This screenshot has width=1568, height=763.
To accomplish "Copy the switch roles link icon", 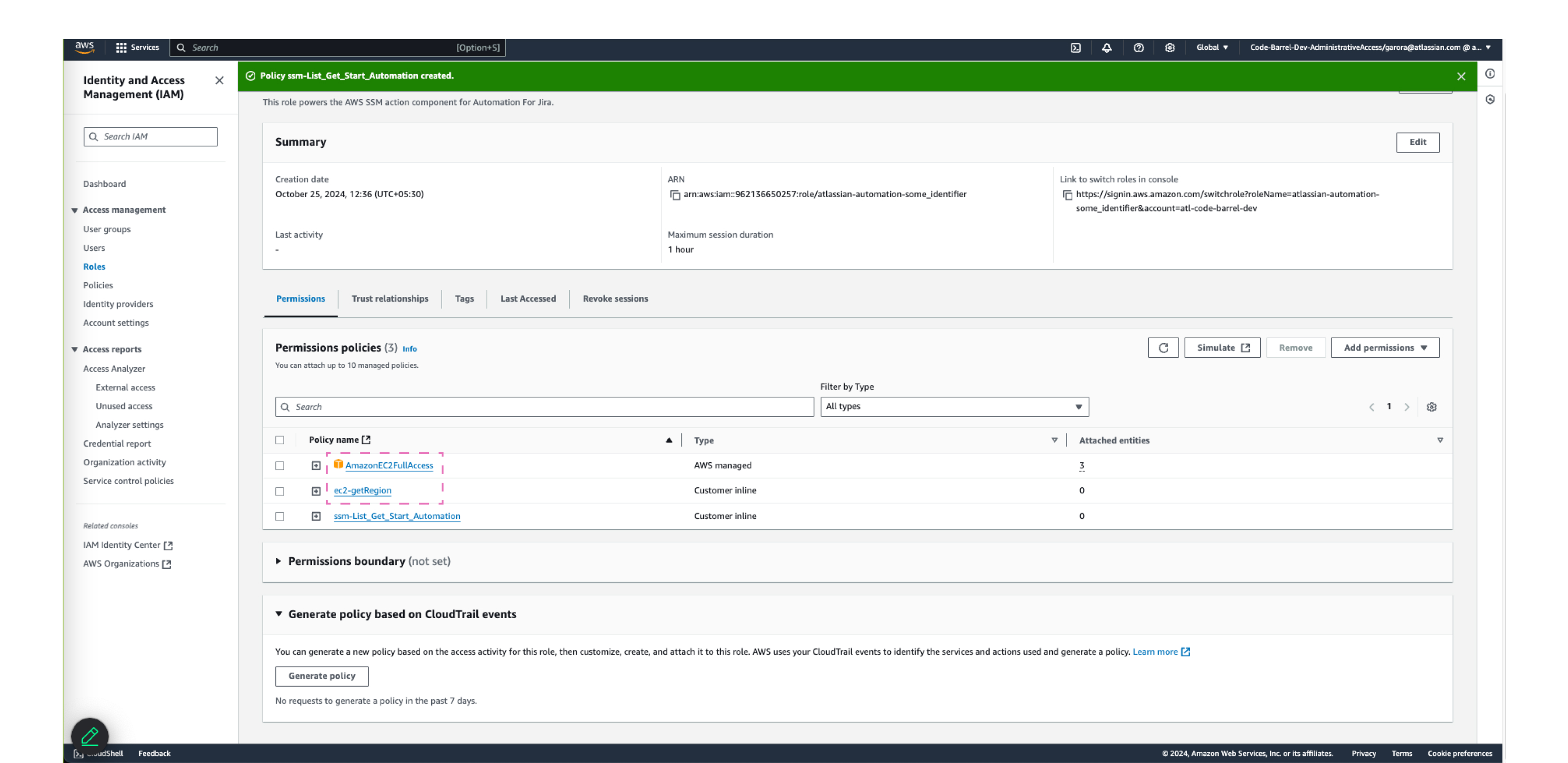I will pyautogui.click(x=1067, y=195).
